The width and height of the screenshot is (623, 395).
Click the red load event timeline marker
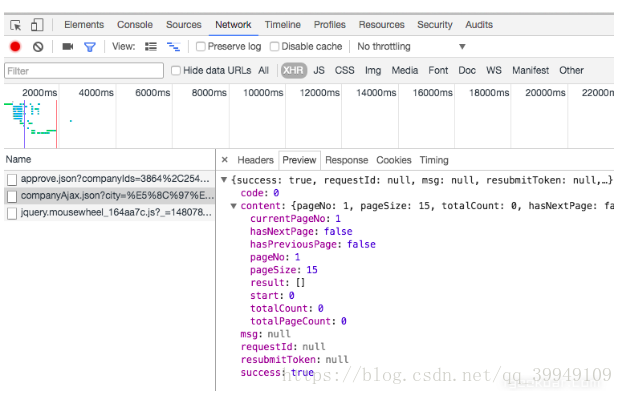[56, 124]
